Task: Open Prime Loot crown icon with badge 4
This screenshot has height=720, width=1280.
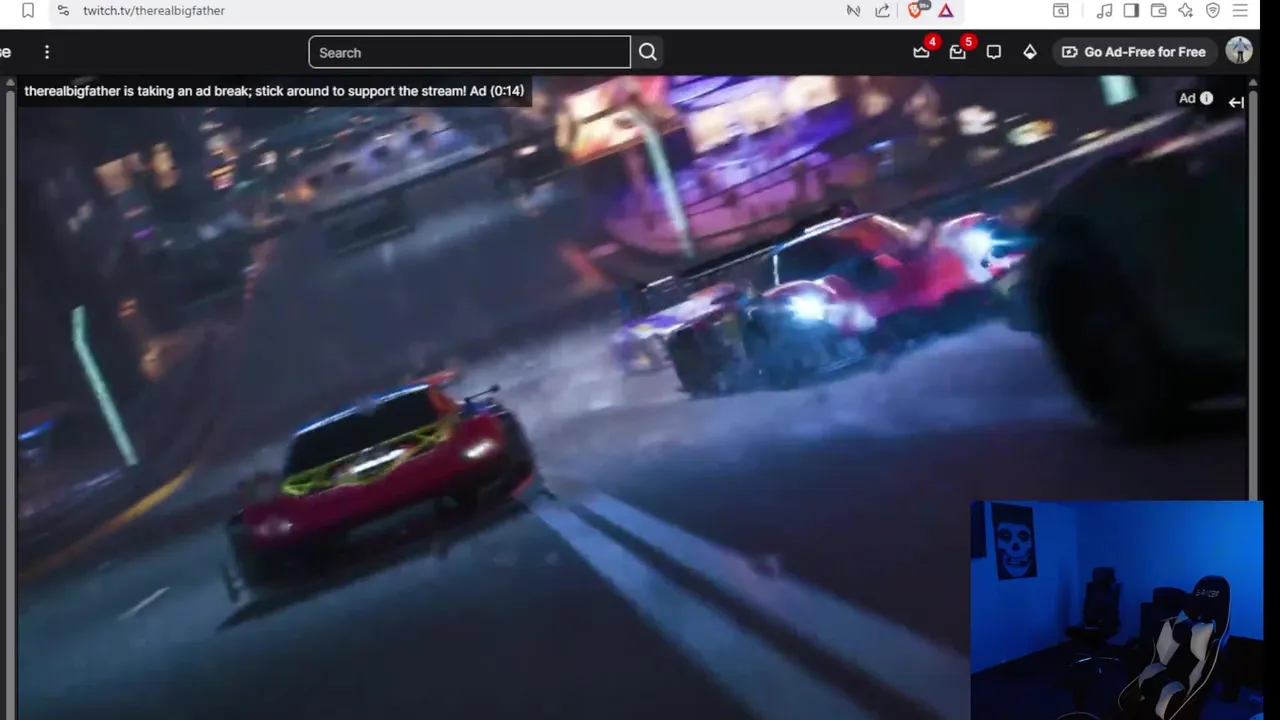Action: click(922, 52)
